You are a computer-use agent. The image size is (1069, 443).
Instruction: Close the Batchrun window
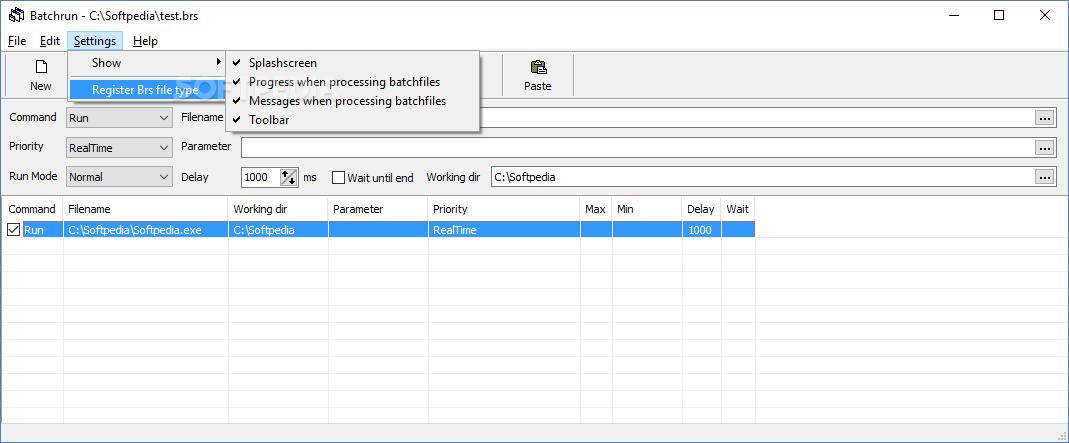[x=1044, y=16]
